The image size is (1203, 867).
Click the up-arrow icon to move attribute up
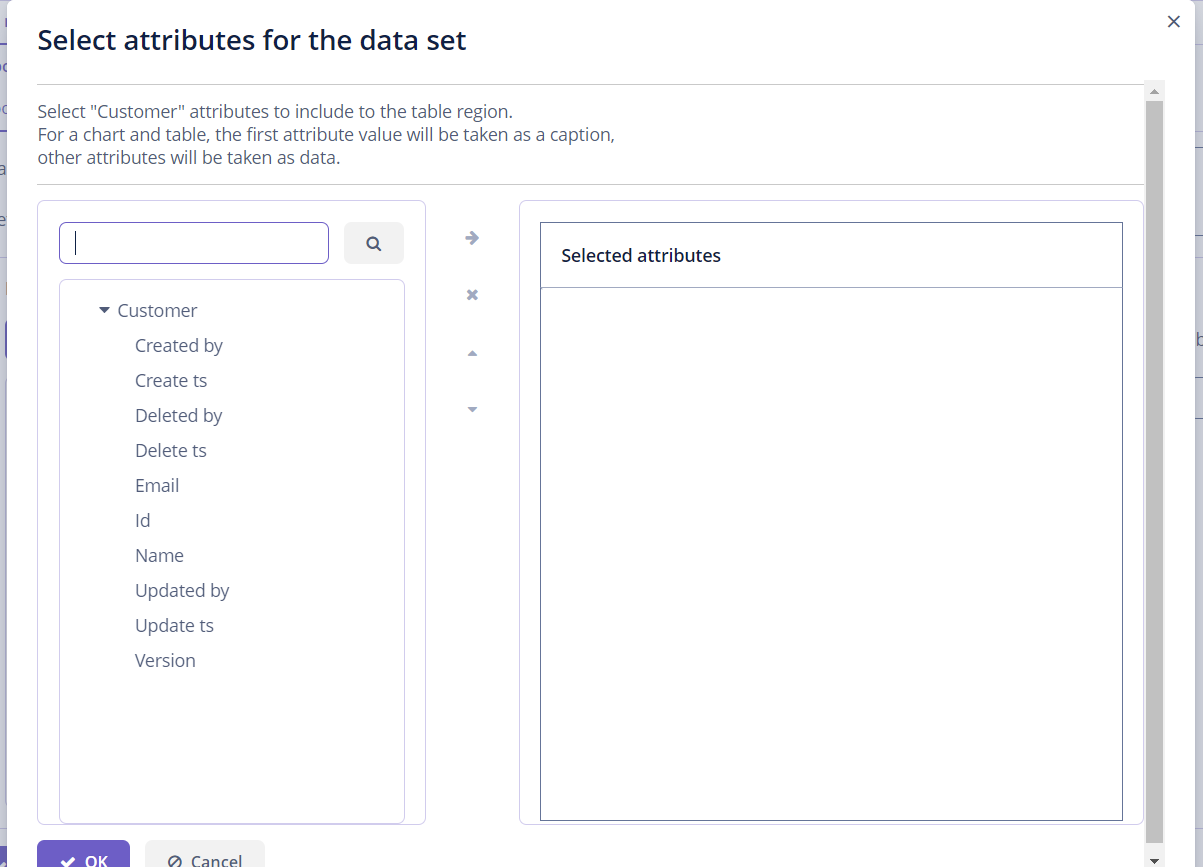click(471, 352)
